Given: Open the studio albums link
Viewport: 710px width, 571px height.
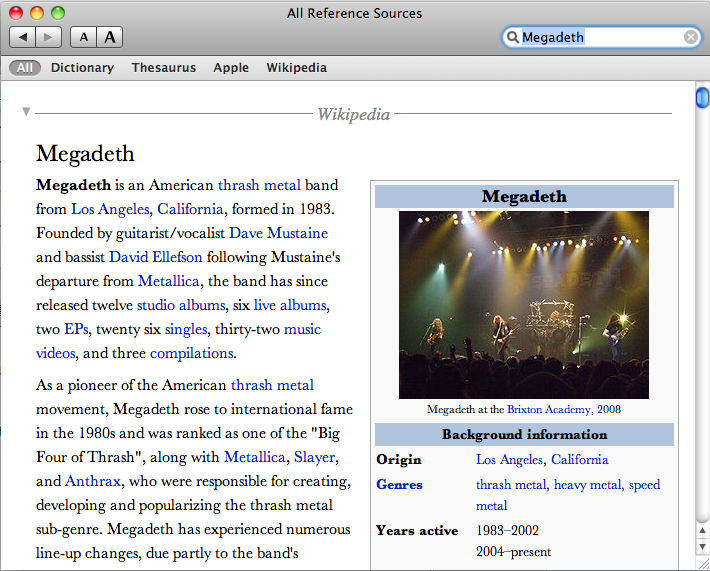Looking at the screenshot, I should [x=181, y=305].
